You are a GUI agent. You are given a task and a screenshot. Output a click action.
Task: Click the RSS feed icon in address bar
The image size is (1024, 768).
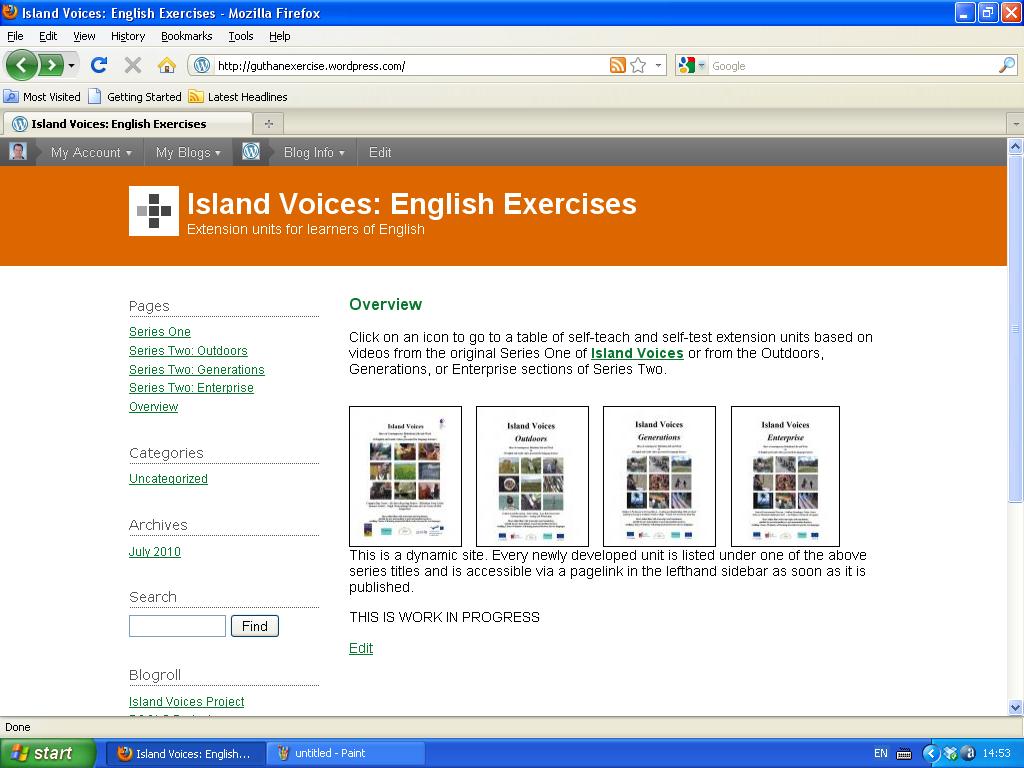[617, 66]
